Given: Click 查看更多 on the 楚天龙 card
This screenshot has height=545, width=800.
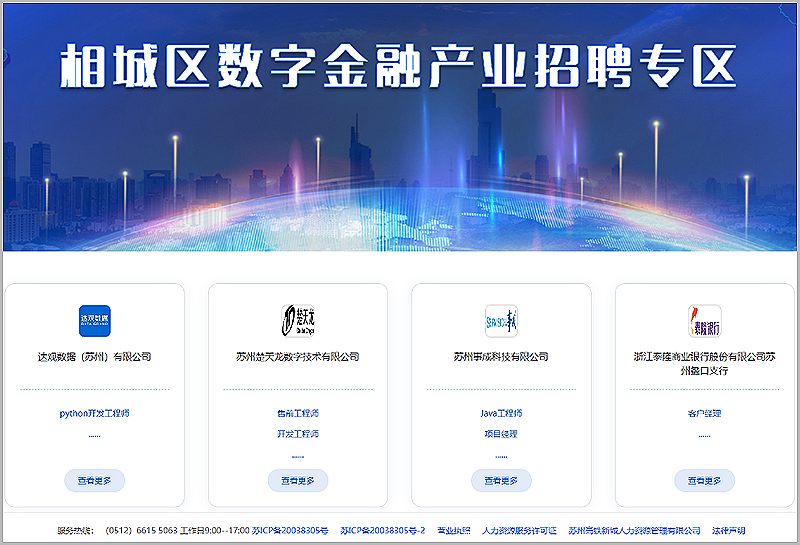Looking at the screenshot, I should [298, 480].
